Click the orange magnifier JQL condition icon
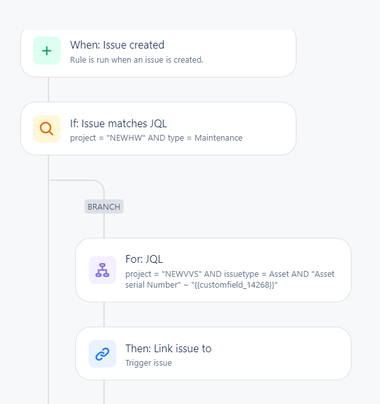 (47, 129)
